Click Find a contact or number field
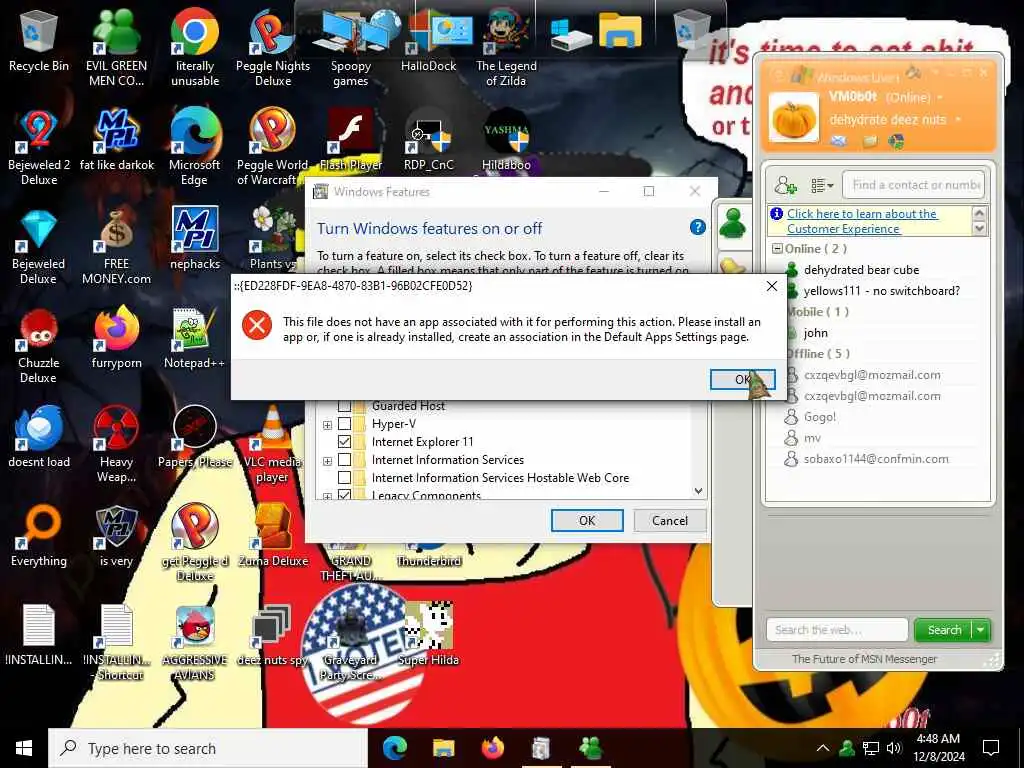1024x768 pixels. [x=913, y=185]
